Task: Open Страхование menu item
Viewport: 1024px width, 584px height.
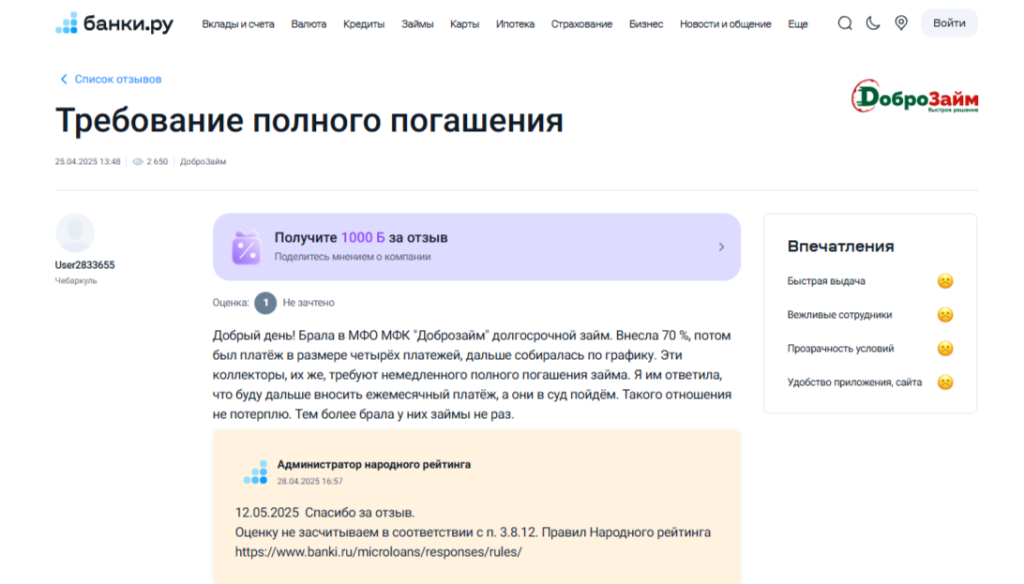Action: (x=581, y=24)
